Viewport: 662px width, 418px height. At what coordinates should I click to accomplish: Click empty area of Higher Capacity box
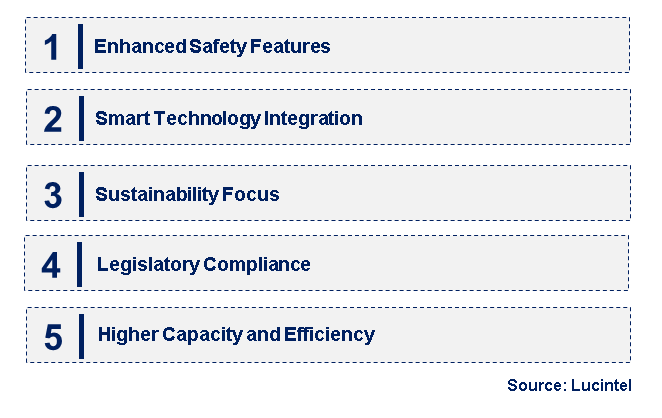(502, 335)
